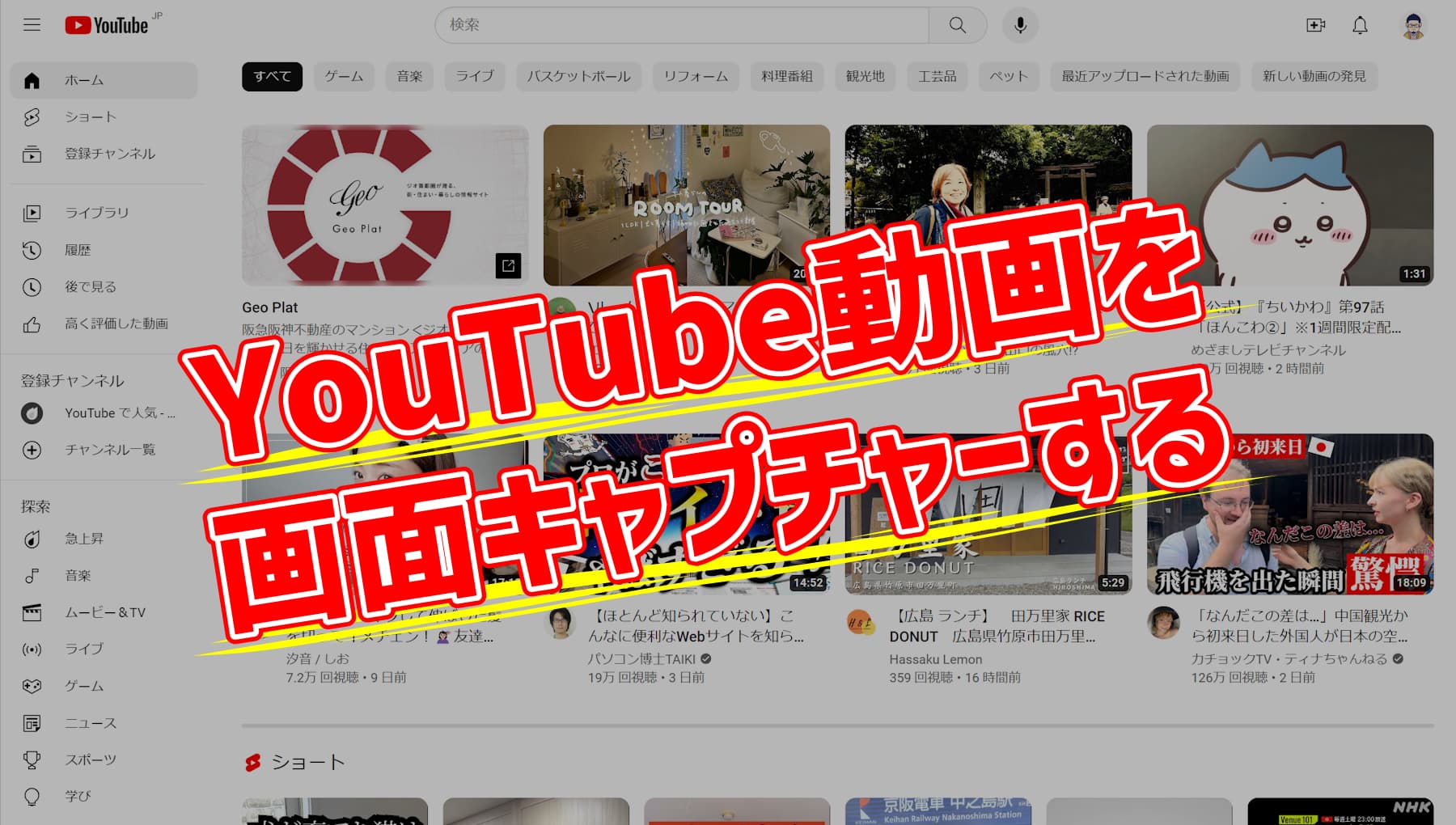The height and width of the screenshot is (825, 1456).
Task: Click 汐音 / しお channel name
Action: (318, 659)
